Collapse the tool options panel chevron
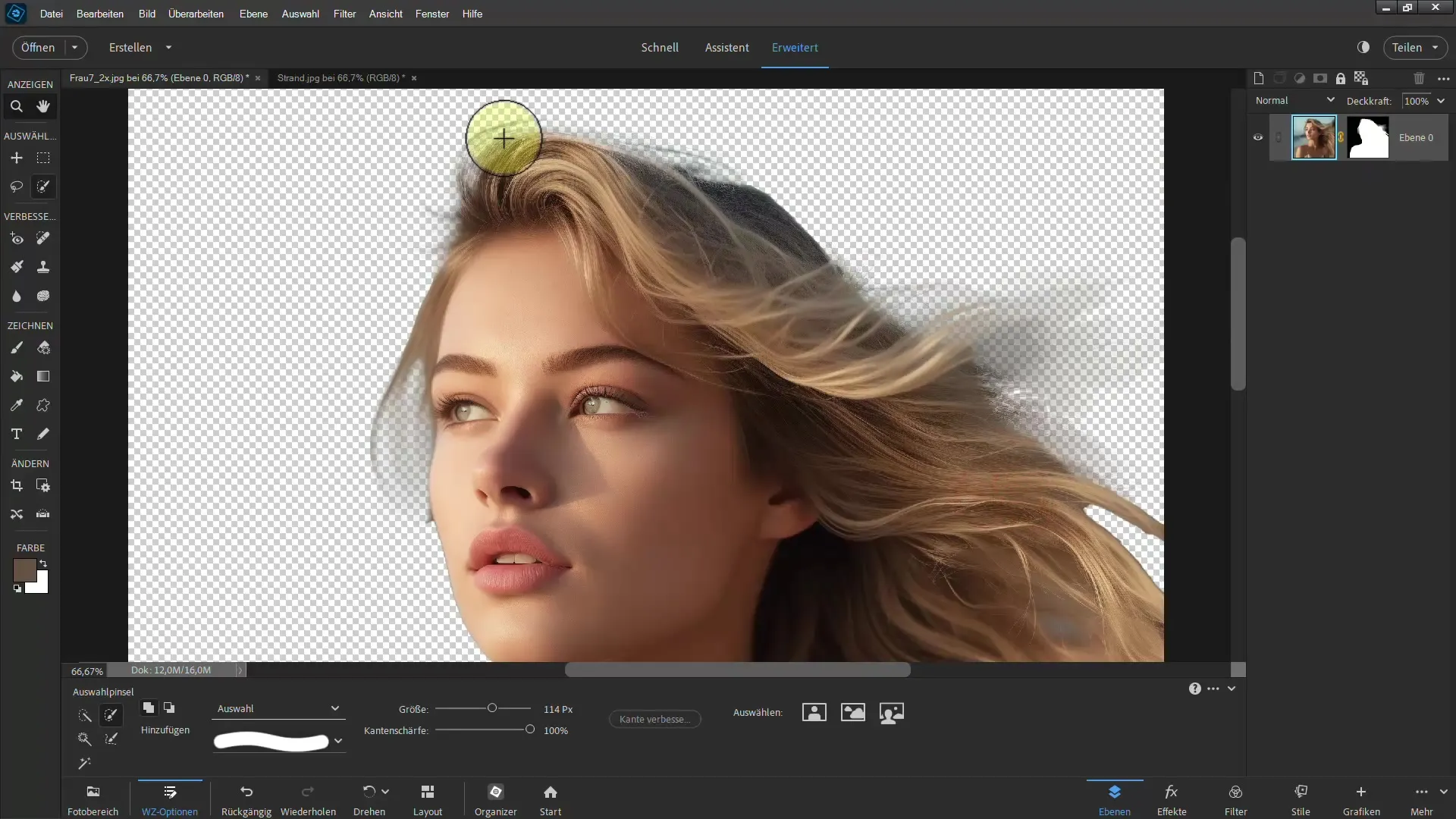This screenshot has width=1456, height=819. (1232, 689)
